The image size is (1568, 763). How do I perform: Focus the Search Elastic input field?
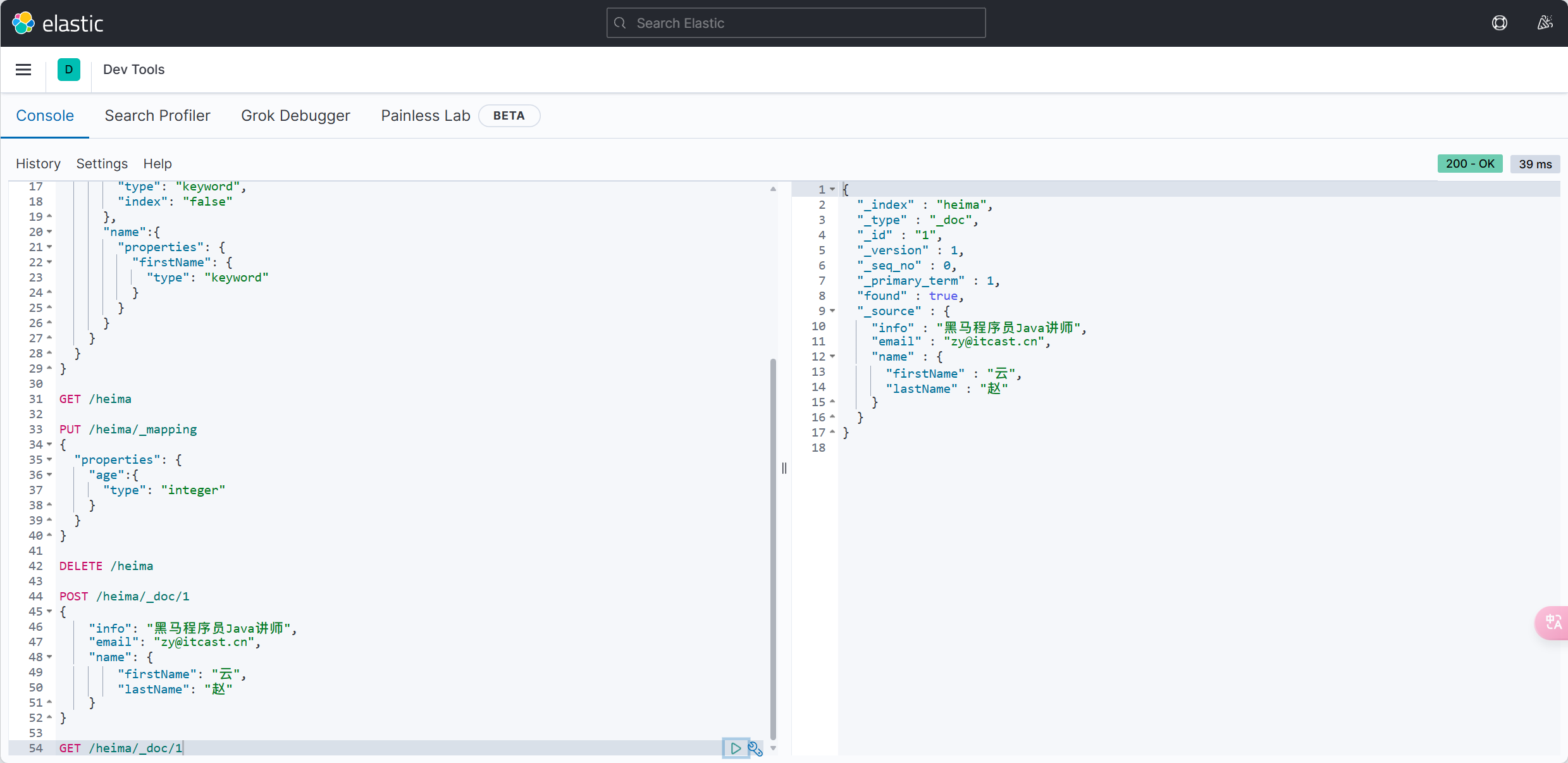click(796, 23)
